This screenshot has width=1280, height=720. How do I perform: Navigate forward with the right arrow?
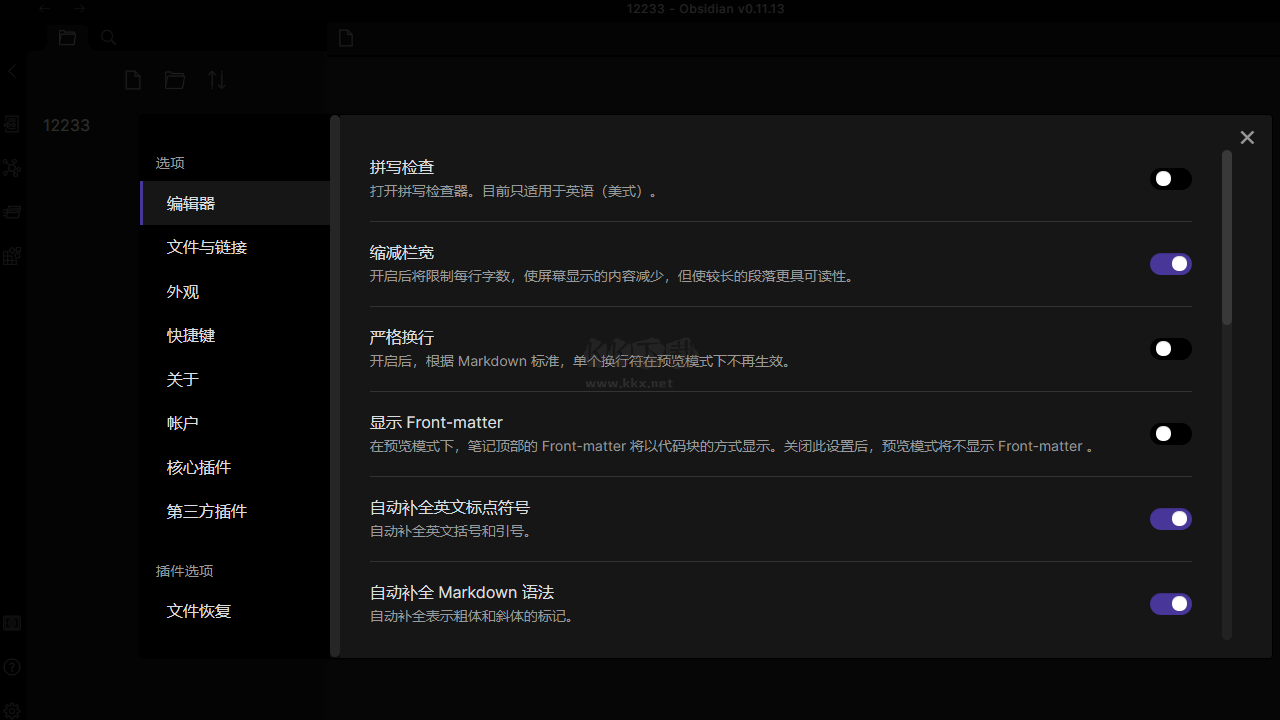(x=78, y=8)
